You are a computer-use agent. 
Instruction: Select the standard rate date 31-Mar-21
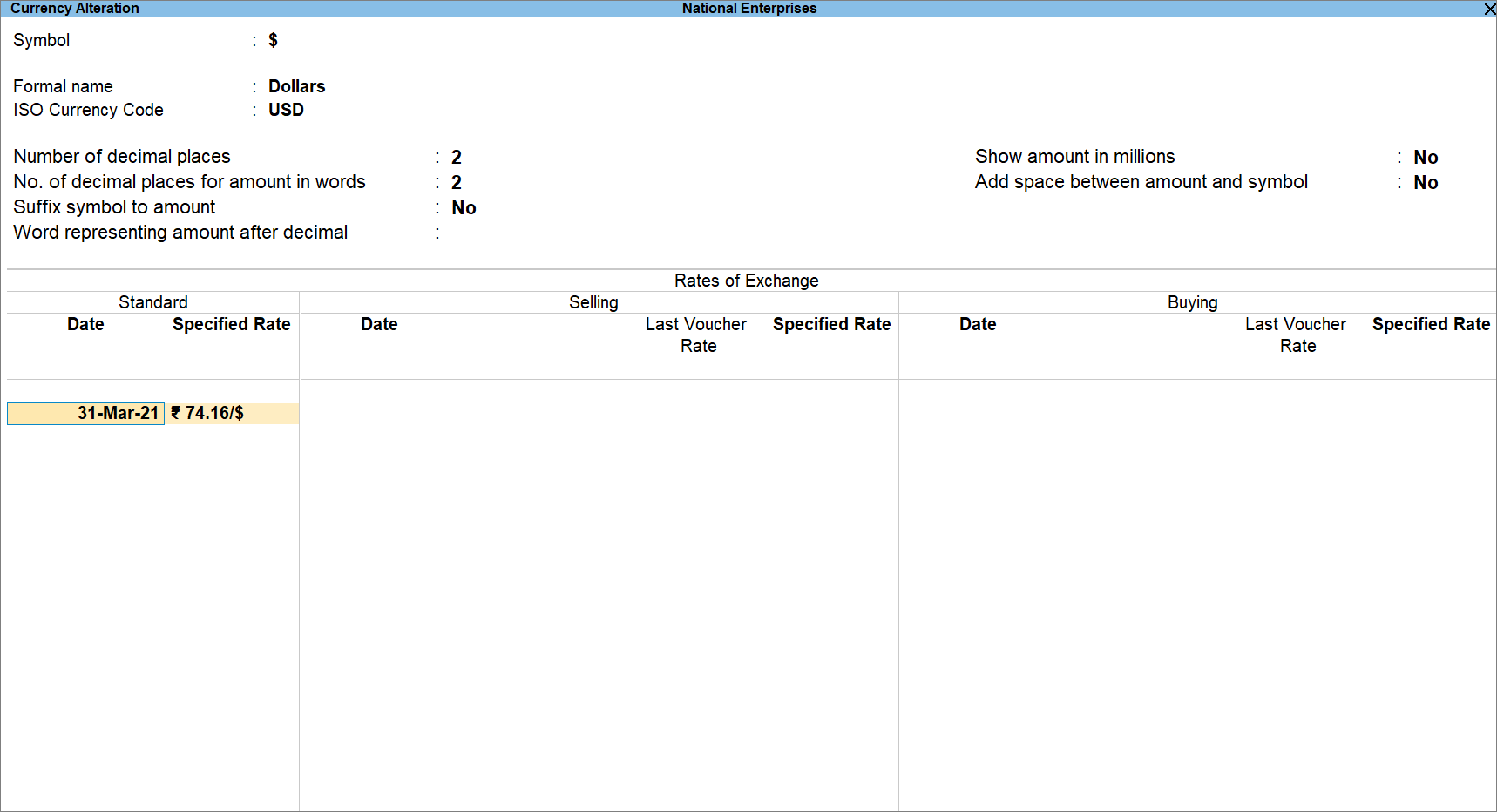point(85,413)
